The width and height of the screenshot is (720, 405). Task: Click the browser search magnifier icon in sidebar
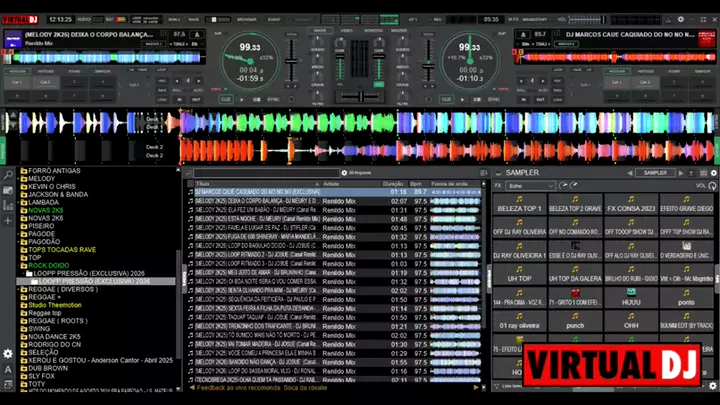8,174
